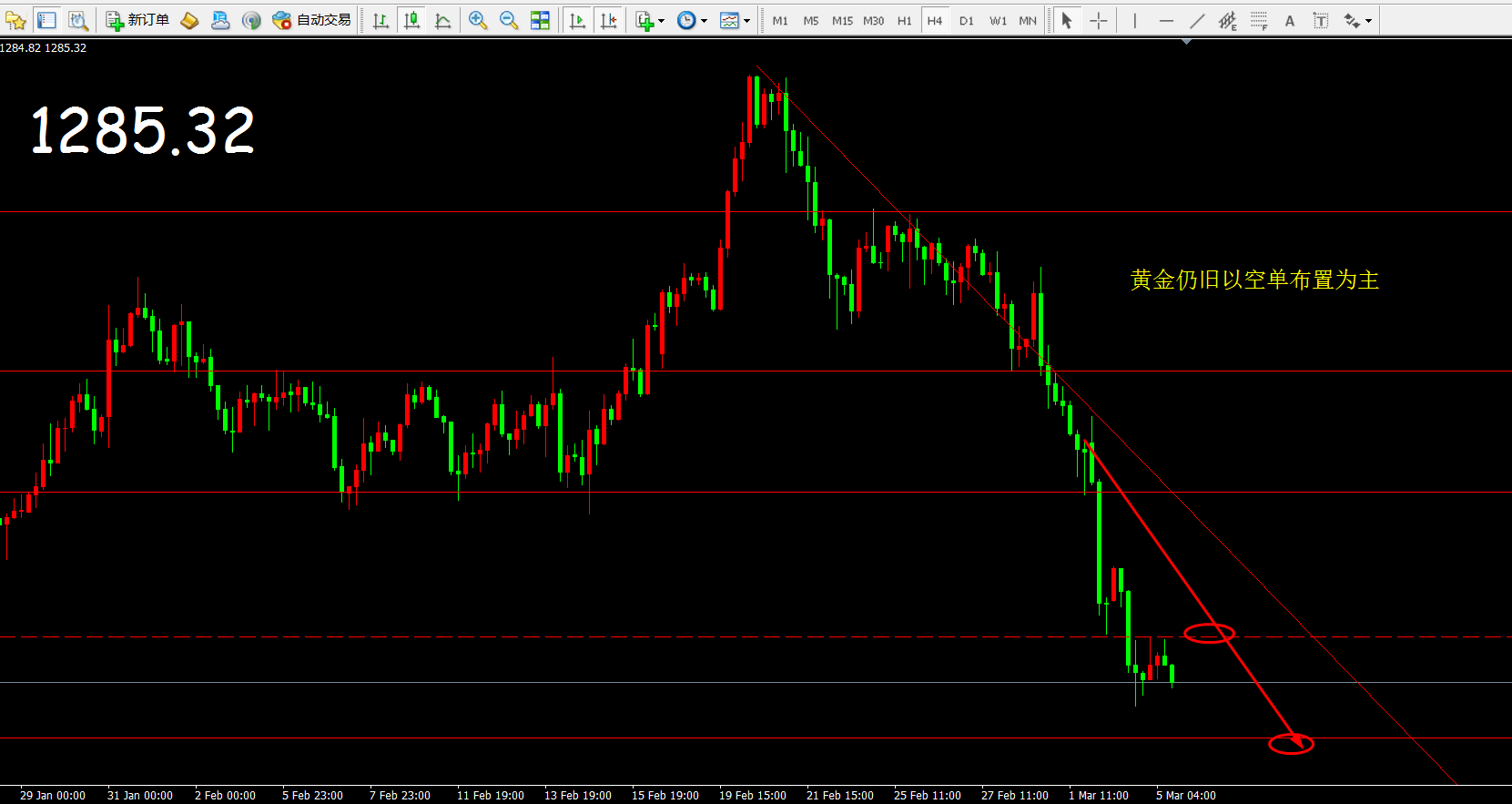Zoom in on the chart
1512x804 pixels.
pyautogui.click(x=478, y=20)
